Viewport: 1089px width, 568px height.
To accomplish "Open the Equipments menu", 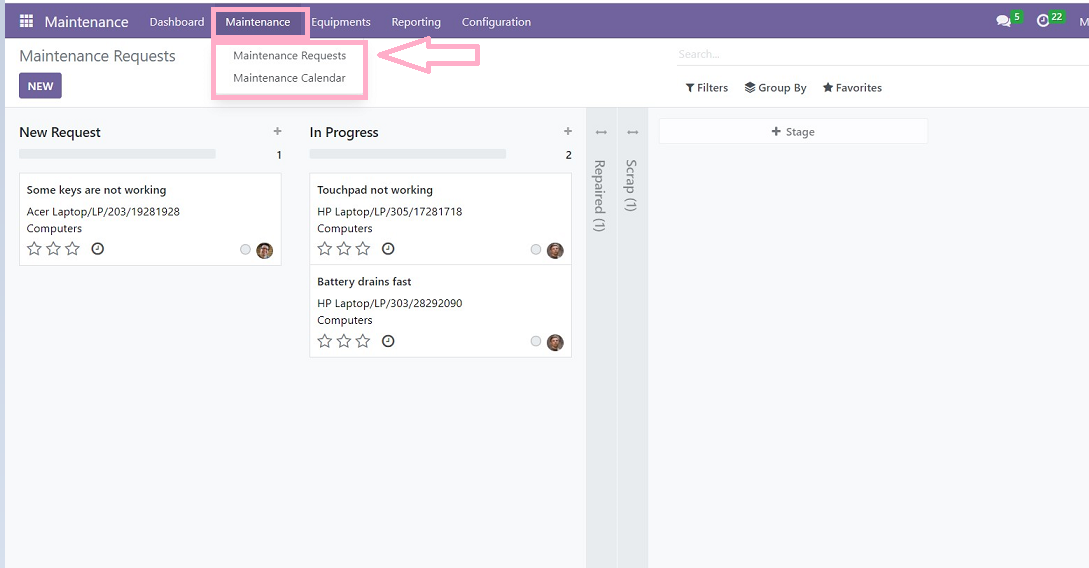I will pyautogui.click(x=341, y=22).
